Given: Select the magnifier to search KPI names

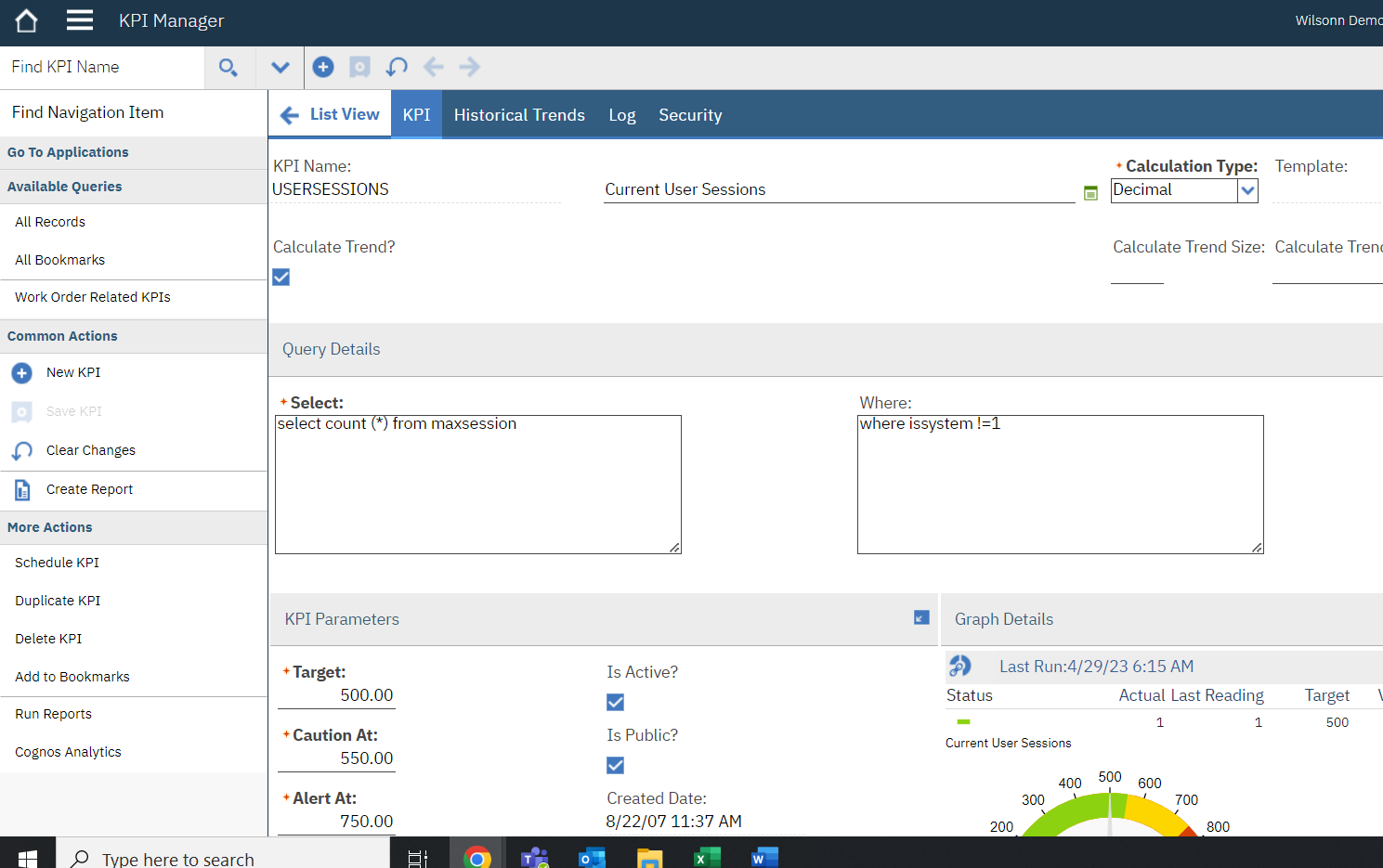Looking at the screenshot, I should pos(229,67).
